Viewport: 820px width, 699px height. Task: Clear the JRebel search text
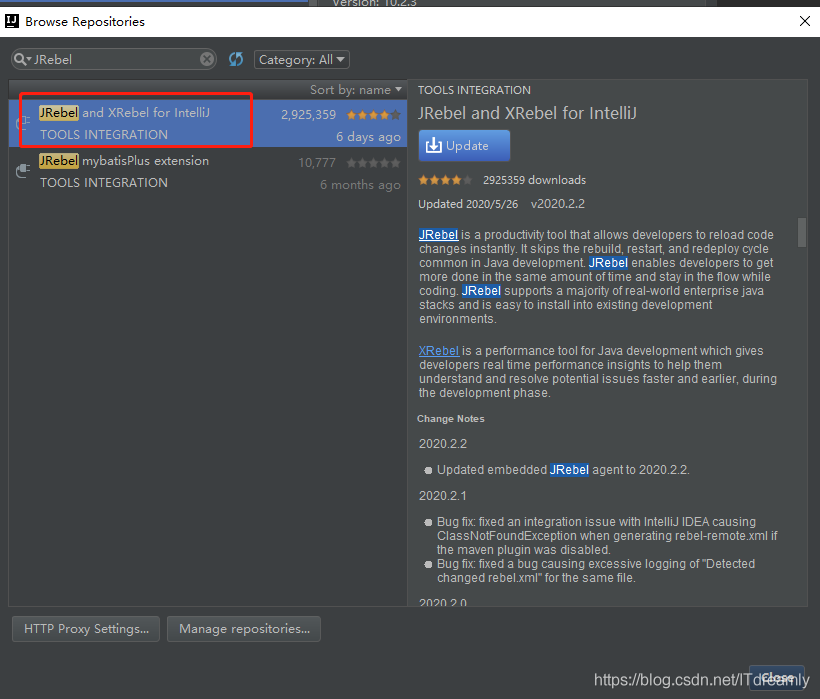coord(207,59)
